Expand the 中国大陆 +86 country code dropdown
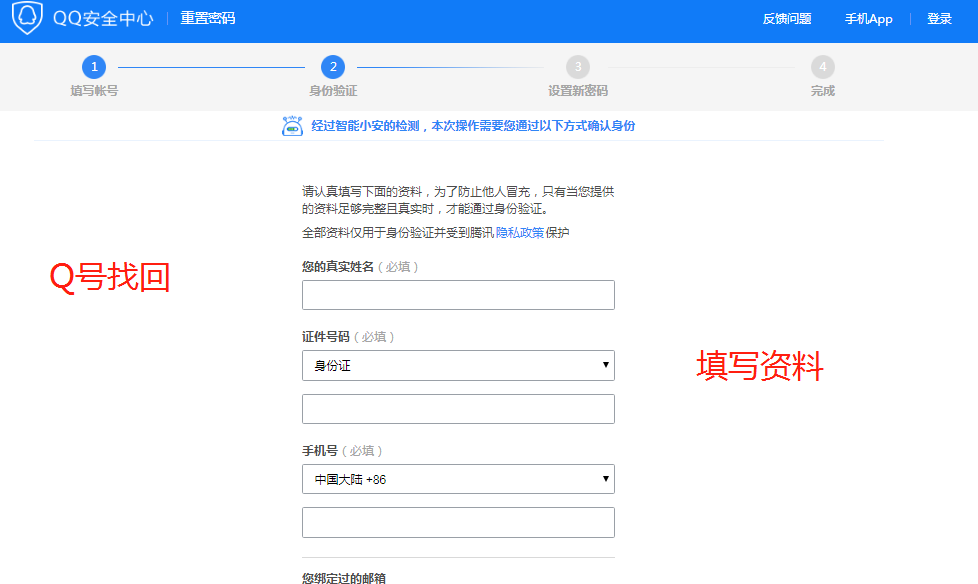The height and width of the screenshot is (584, 978). pyautogui.click(x=458, y=480)
